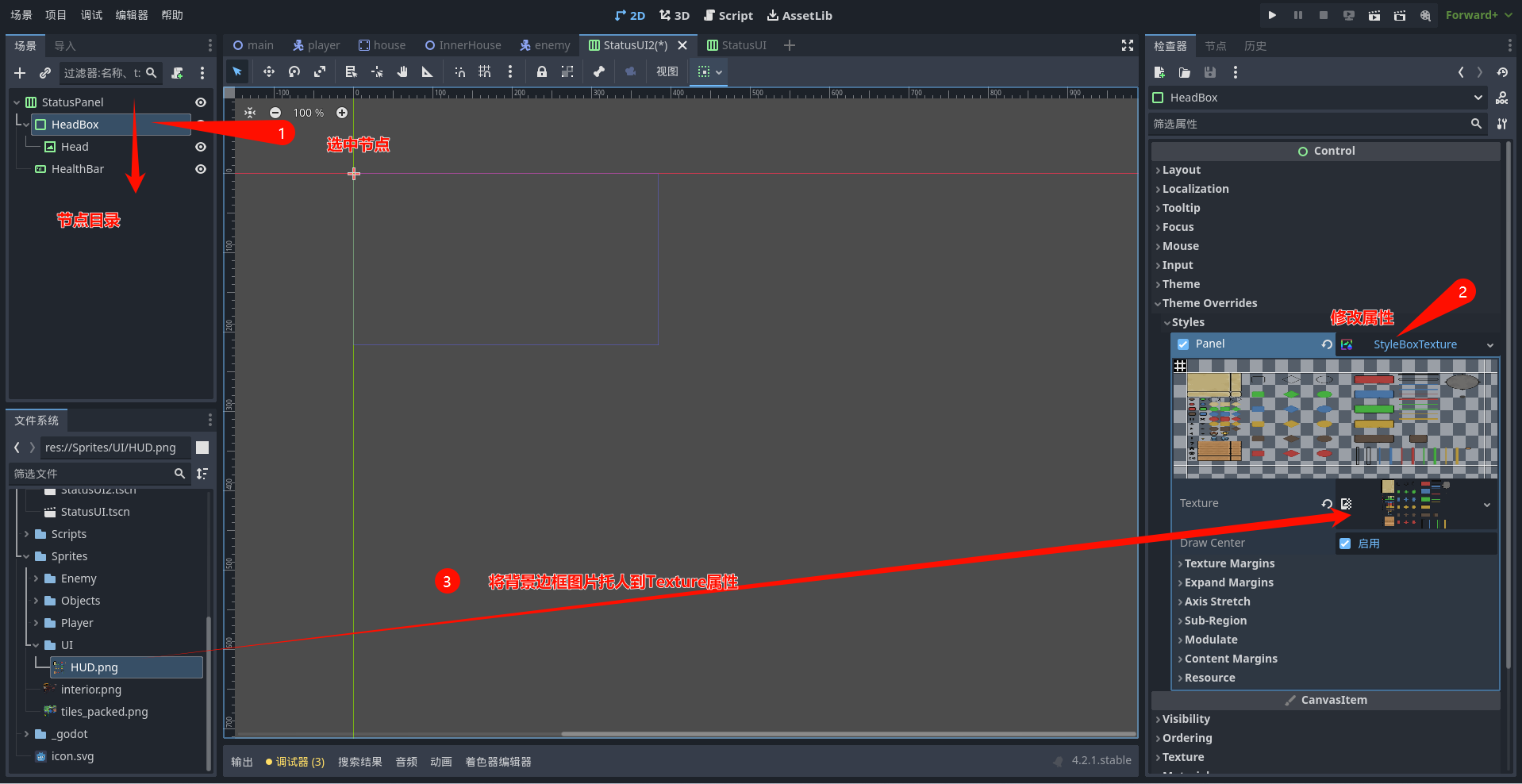
Task: Activate the Pan Mode hand tool
Action: click(402, 71)
